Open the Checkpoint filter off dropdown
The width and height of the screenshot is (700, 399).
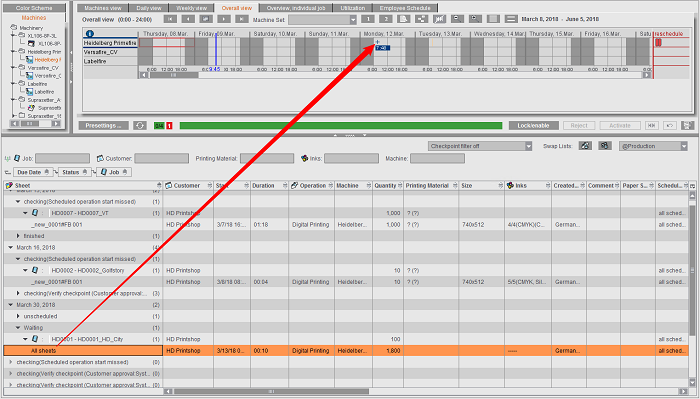(x=480, y=146)
